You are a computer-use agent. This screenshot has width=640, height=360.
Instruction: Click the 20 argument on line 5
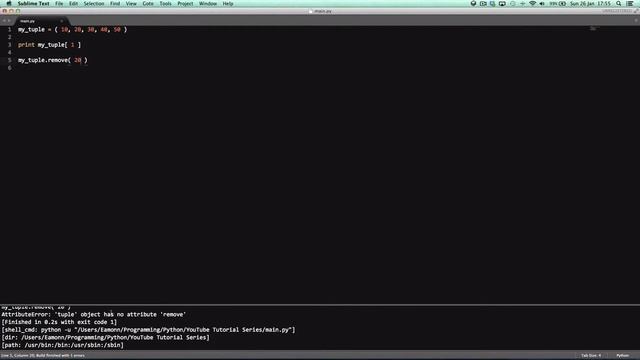pyautogui.click(x=78, y=60)
